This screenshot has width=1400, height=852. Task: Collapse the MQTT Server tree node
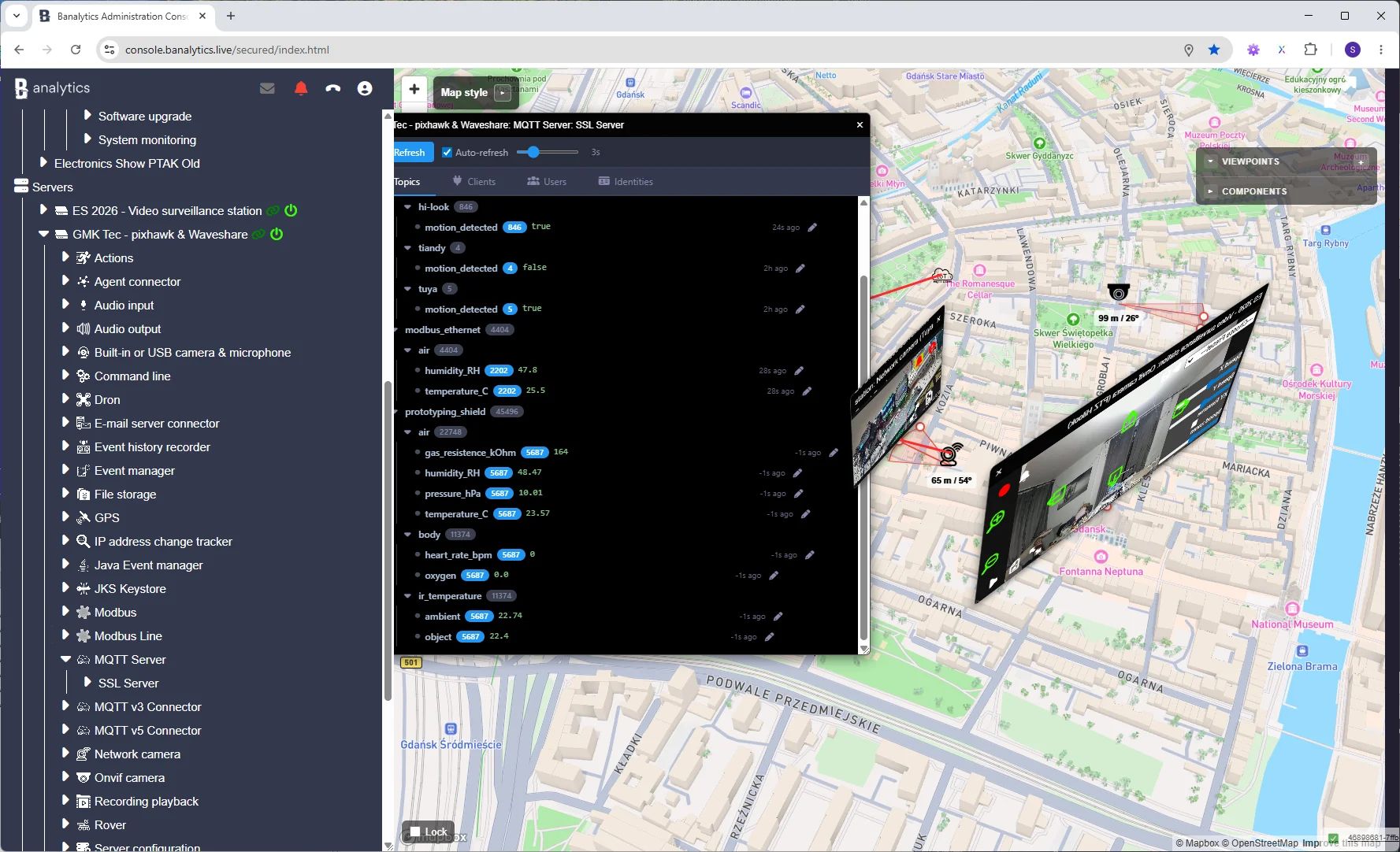65,659
